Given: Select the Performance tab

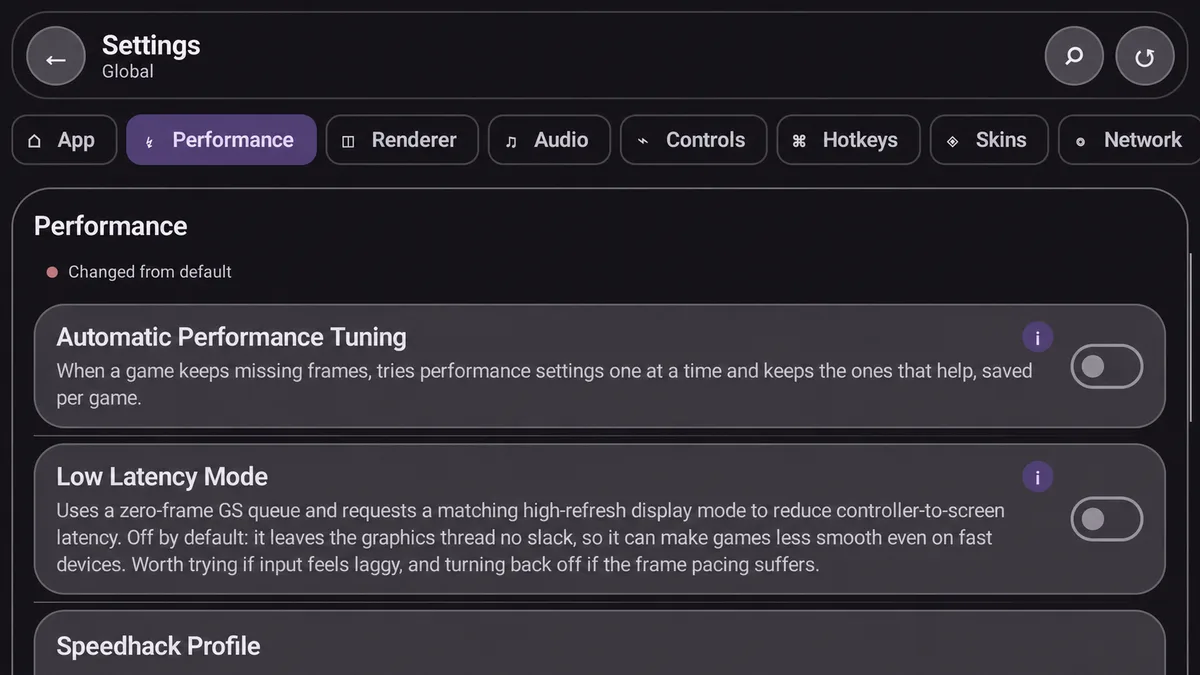Looking at the screenshot, I should click(x=221, y=140).
